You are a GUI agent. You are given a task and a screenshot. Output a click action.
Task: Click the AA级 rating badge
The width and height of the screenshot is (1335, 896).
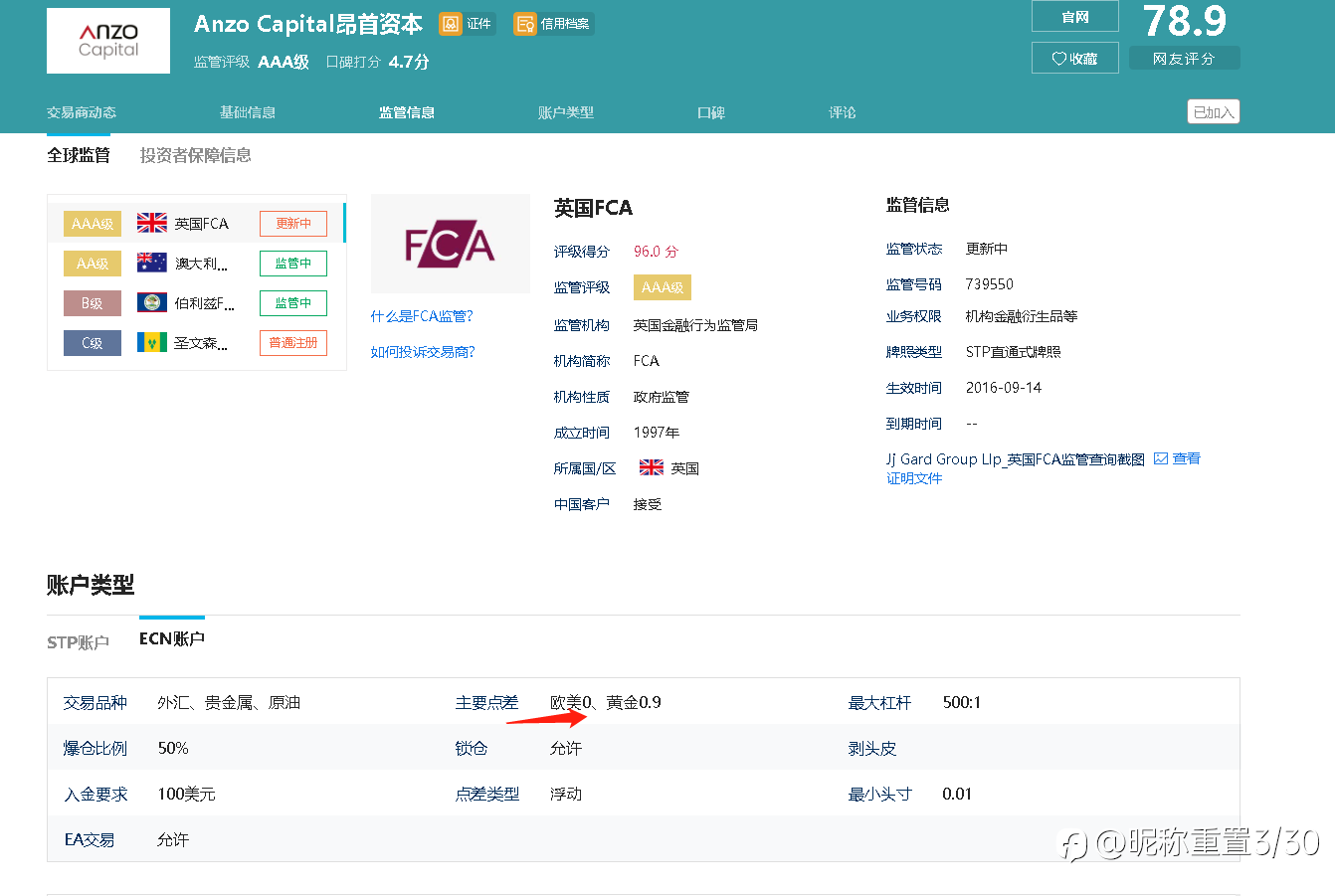pyautogui.click(x=93, y=264)
